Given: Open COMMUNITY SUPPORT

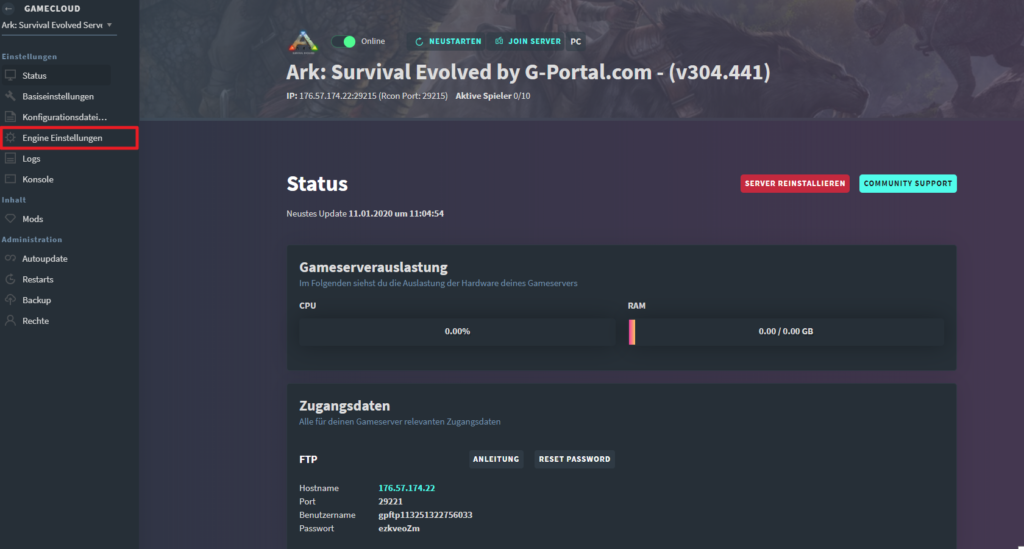Looking at the screenshot, I should pyautogui.click(x=908, y=183).
